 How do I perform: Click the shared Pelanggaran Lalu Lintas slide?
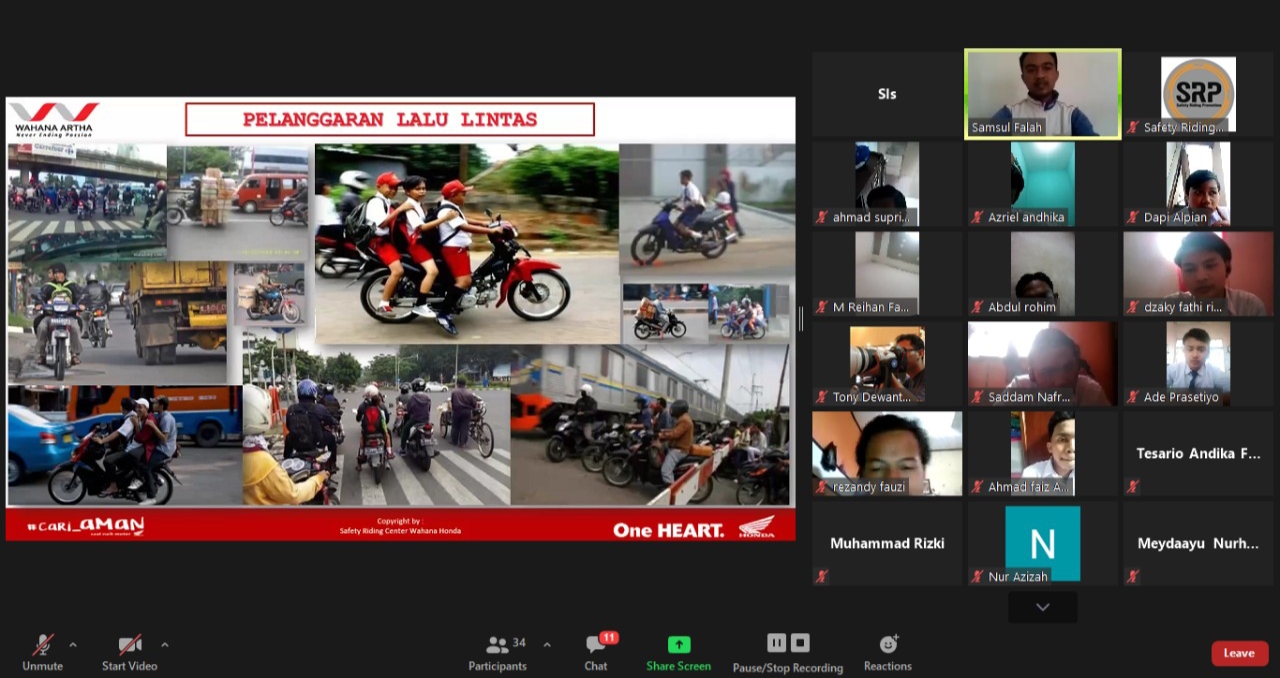(400, 319)
